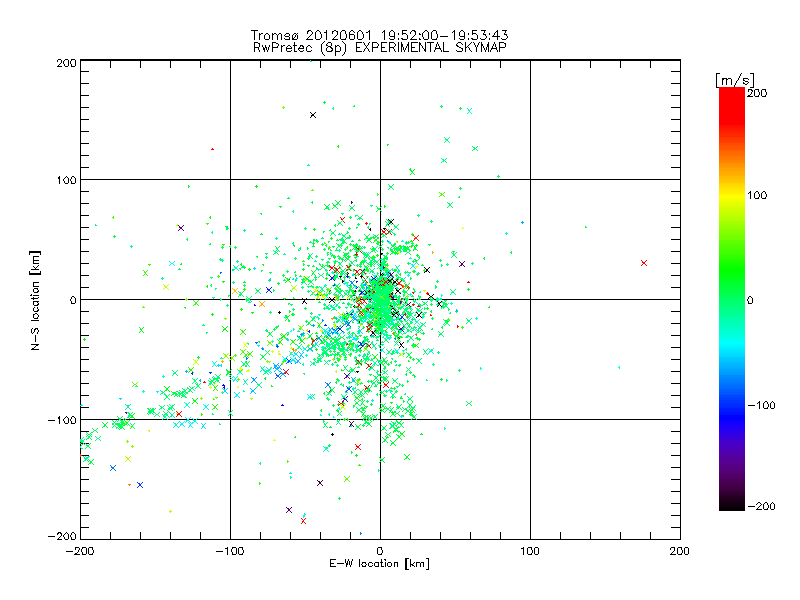Click the colorbar tick label '-100'

pos(761,405)
